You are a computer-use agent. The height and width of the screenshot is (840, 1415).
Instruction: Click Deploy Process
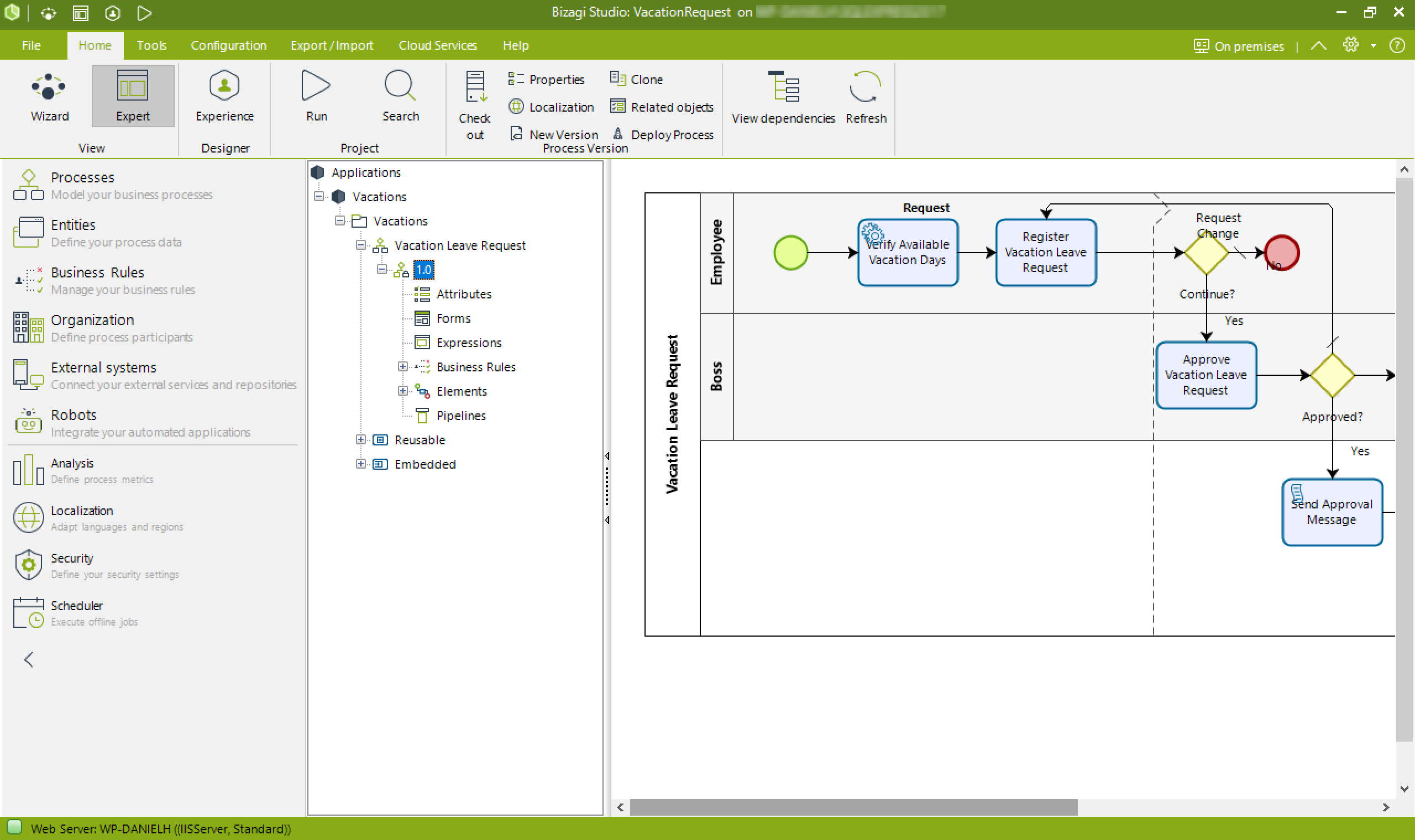click(x=663, y=134)
